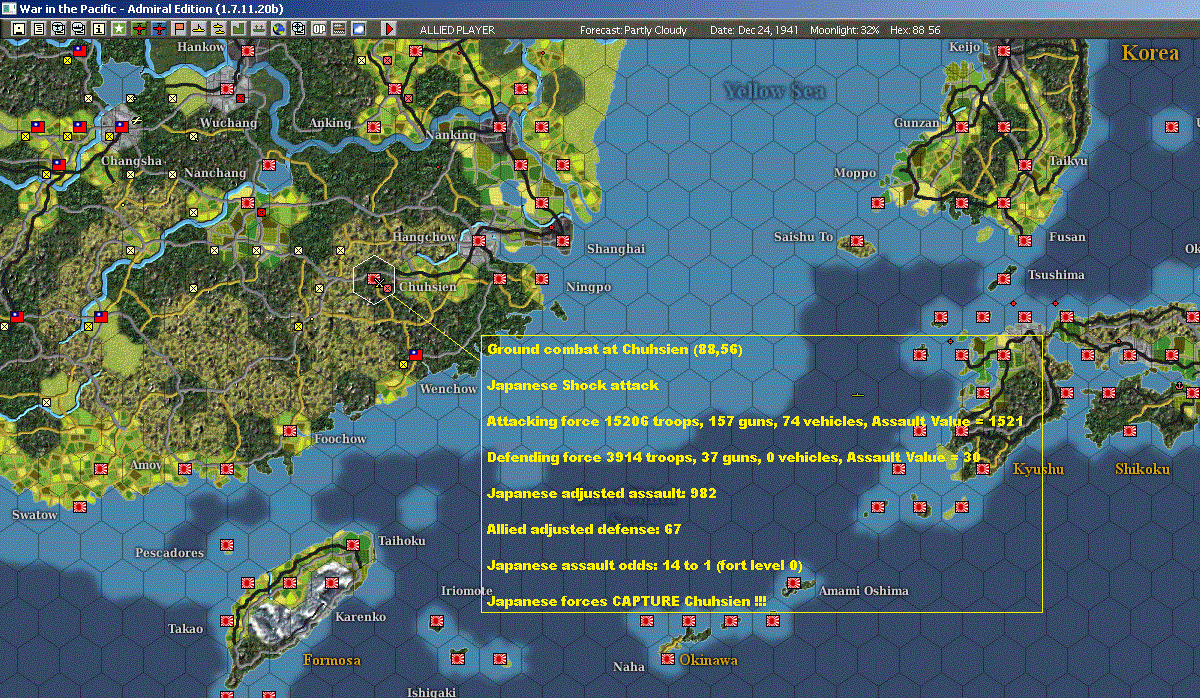
Task: Click the 'ALLIED PLAYER' status label
Action: pyautogui.click(x=457, y=30)
